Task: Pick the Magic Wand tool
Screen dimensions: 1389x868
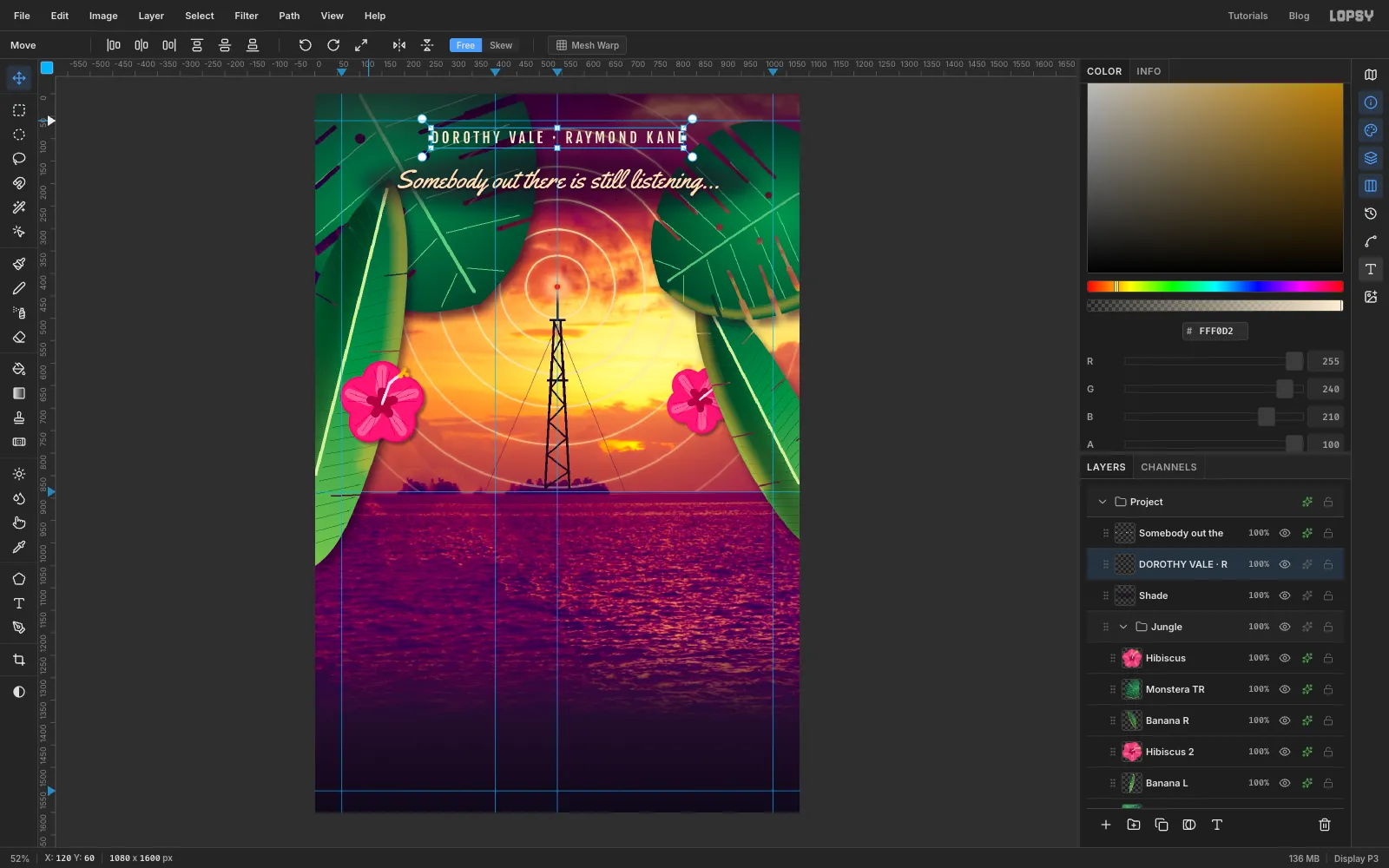Action: point(19,207)
